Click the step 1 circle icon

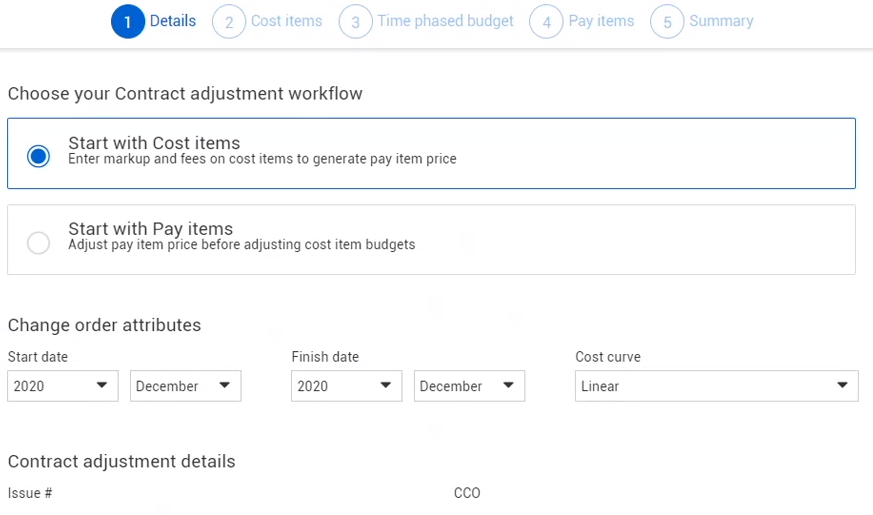coord(128,22)
